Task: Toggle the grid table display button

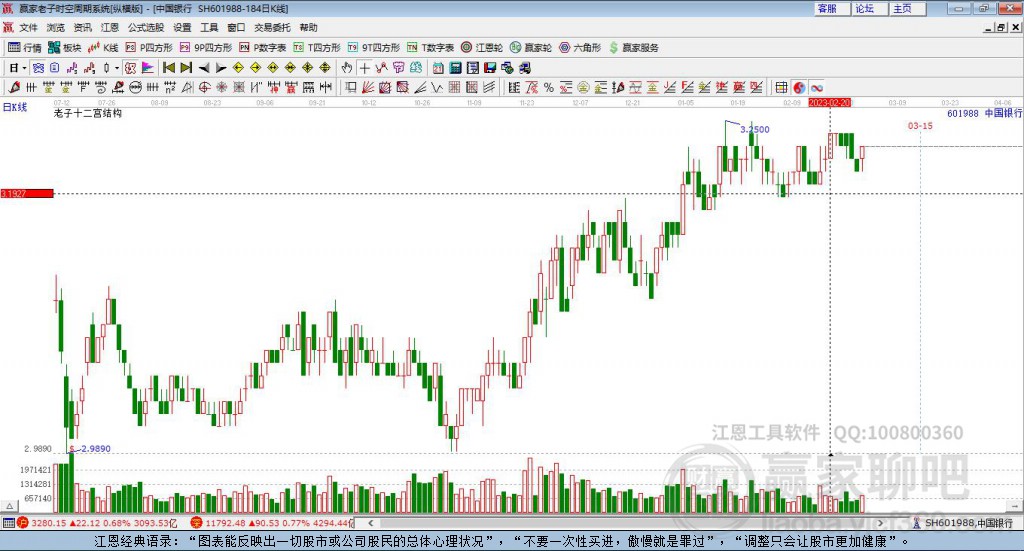Action: [781, 87]
